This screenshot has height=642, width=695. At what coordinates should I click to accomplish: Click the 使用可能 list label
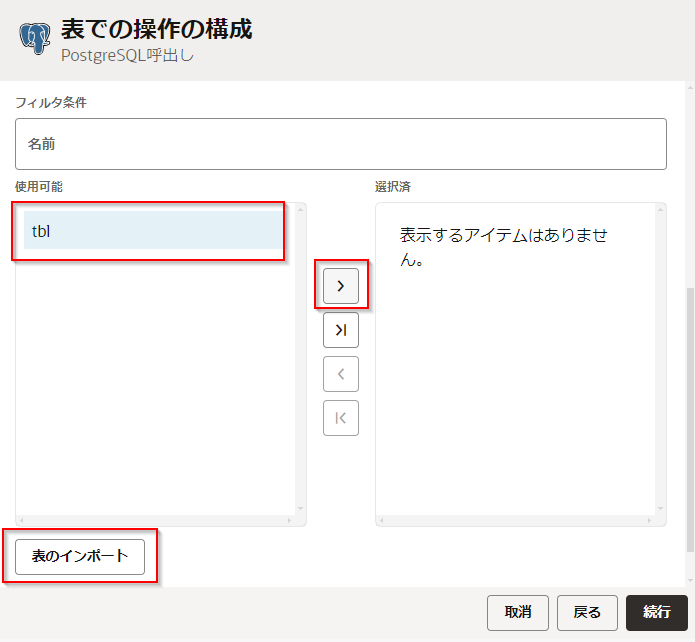pyautogui.click(x=39, y=187)
